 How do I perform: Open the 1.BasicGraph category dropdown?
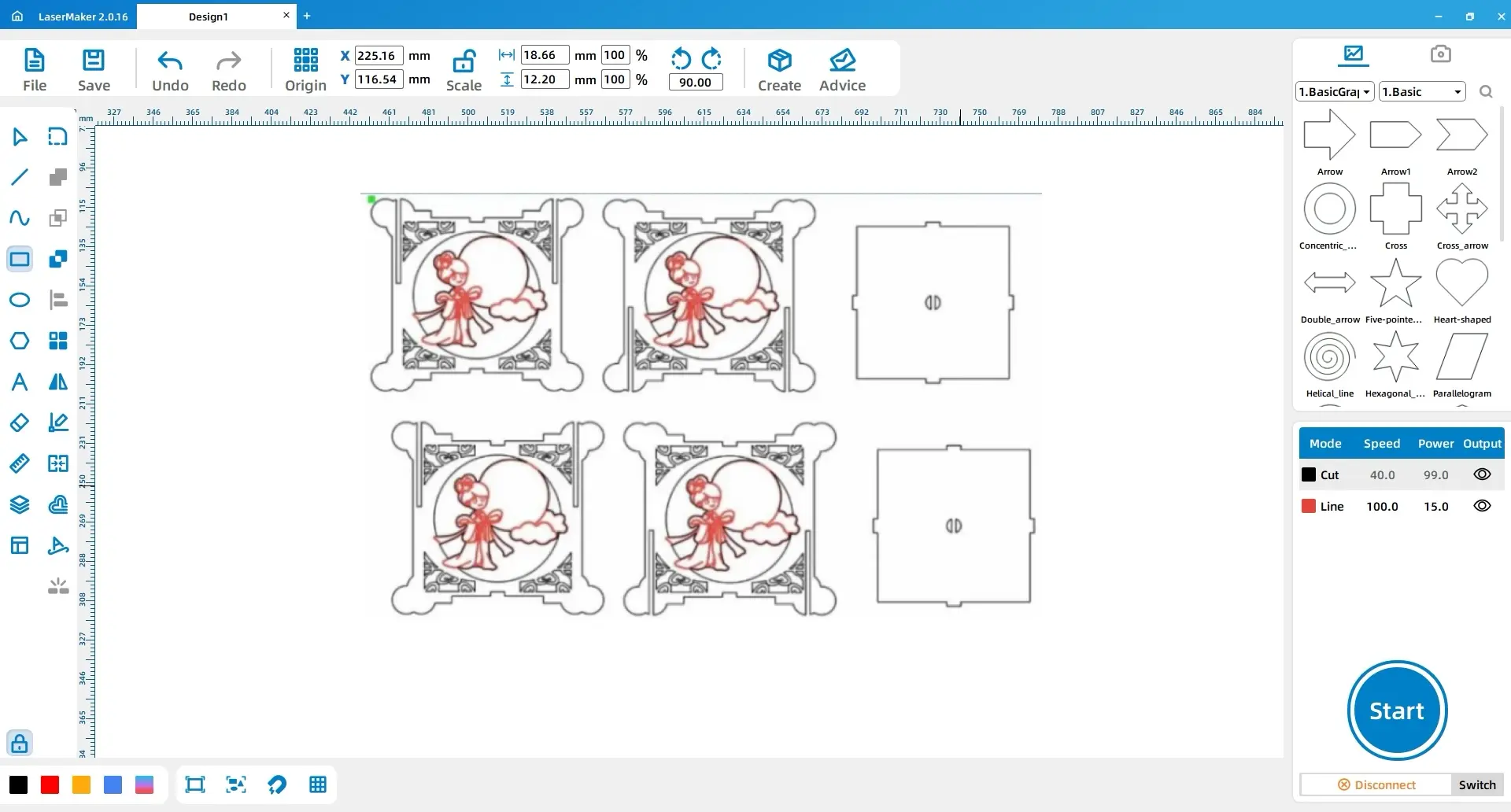[1335, 92]
